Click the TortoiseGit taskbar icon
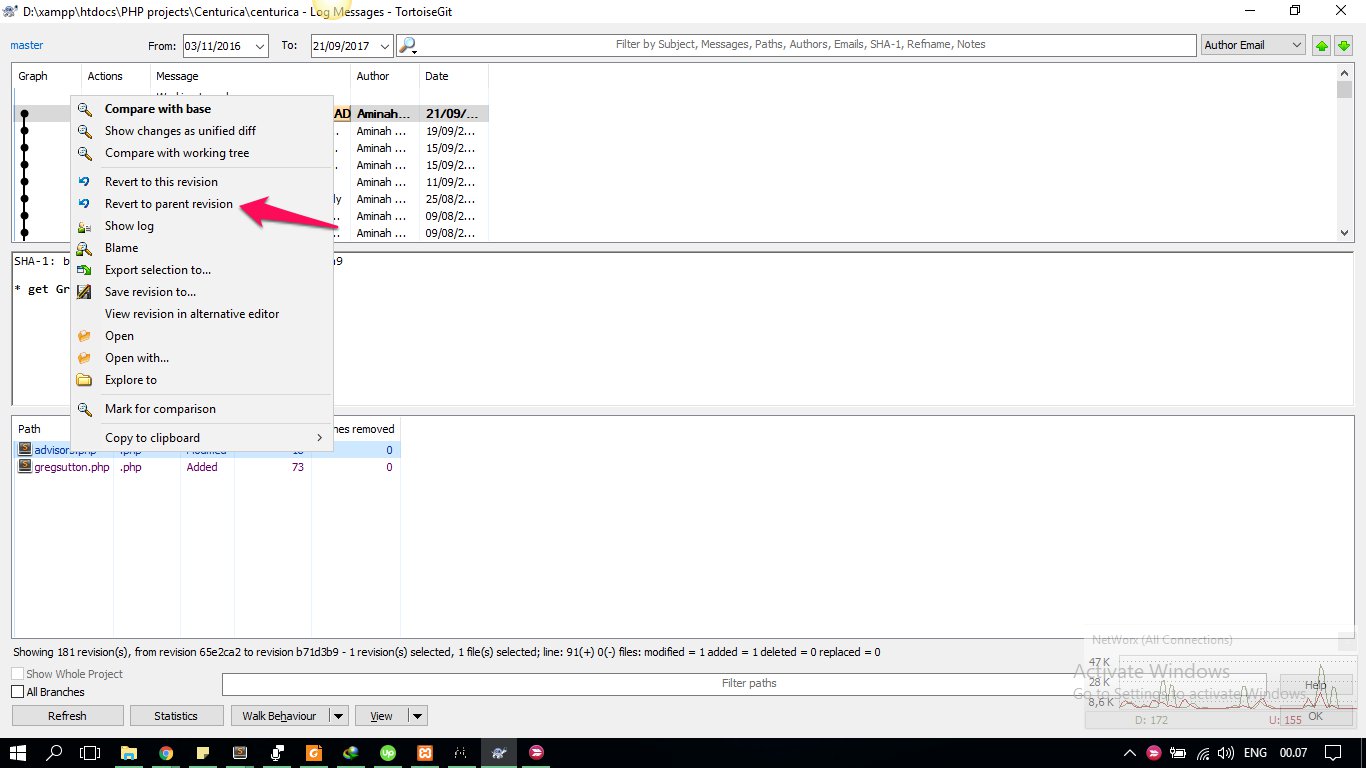 499,752
